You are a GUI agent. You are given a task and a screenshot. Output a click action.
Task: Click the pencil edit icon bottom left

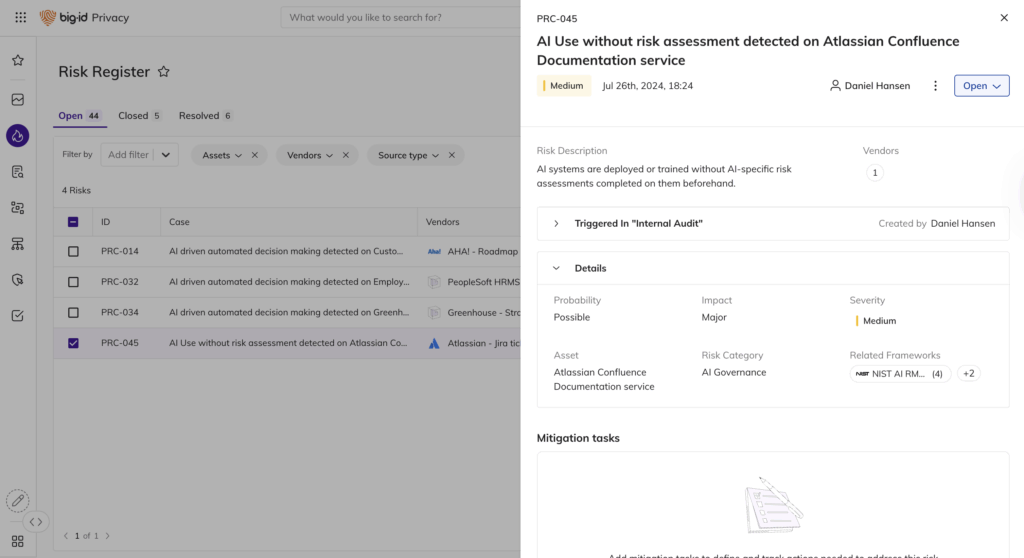(x=18, y=501)
